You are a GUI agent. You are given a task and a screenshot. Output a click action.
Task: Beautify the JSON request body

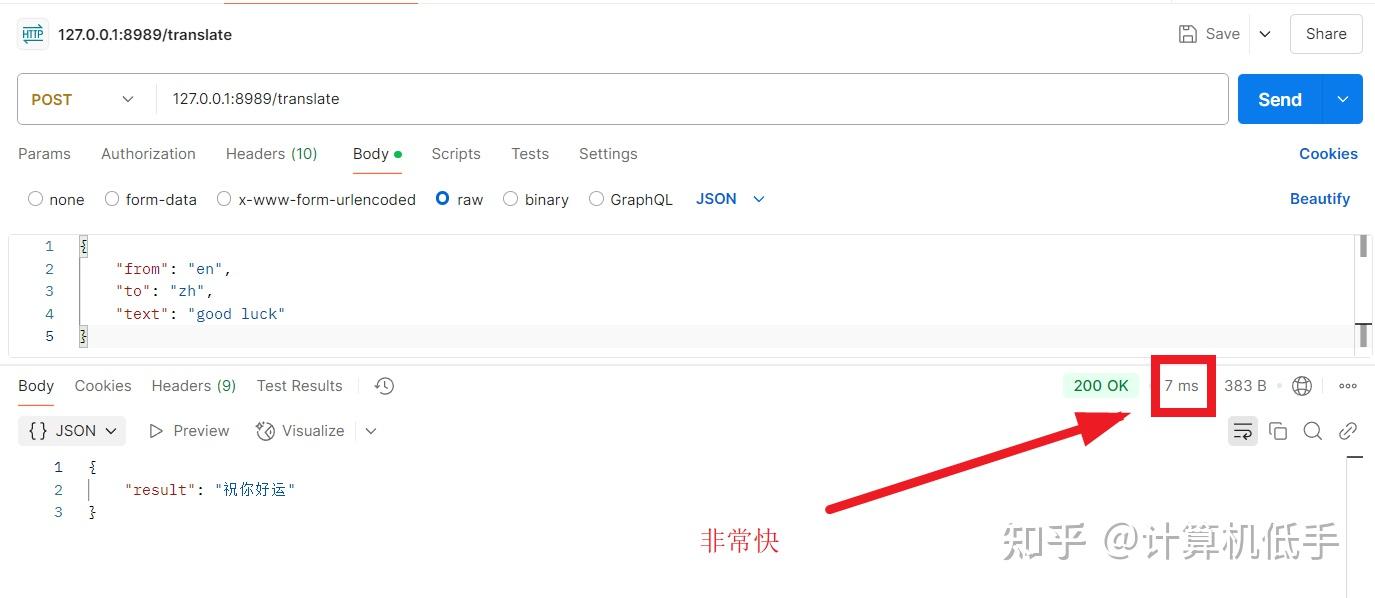point(1319,199)
